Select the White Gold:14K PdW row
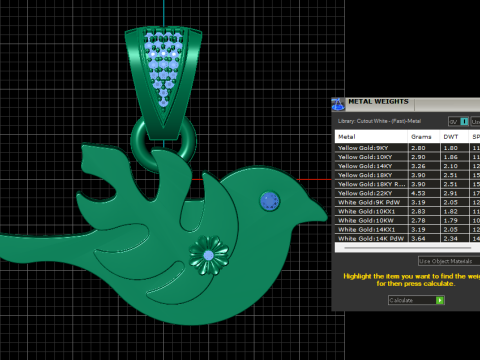The height and width of the screenshot is (360, 480). pos(407,238)
